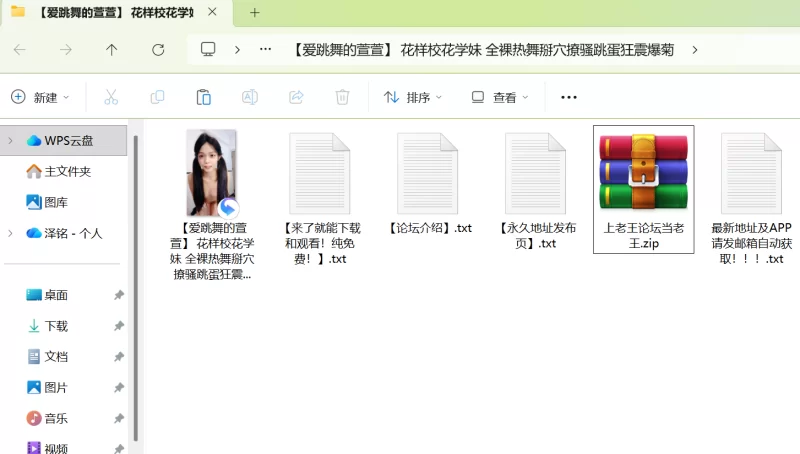Image resolution: width=800 pixels, height=454 pixels.
Task: Refresh the current folder view
Action: coord(158,49)
